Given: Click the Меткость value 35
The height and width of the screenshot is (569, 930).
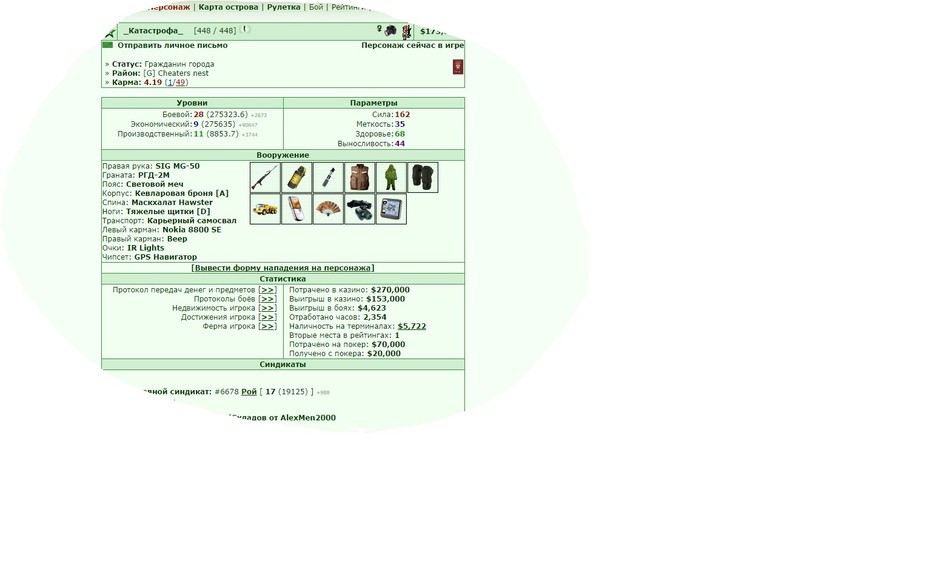Looking at the screenshot, I should (400, 124).
